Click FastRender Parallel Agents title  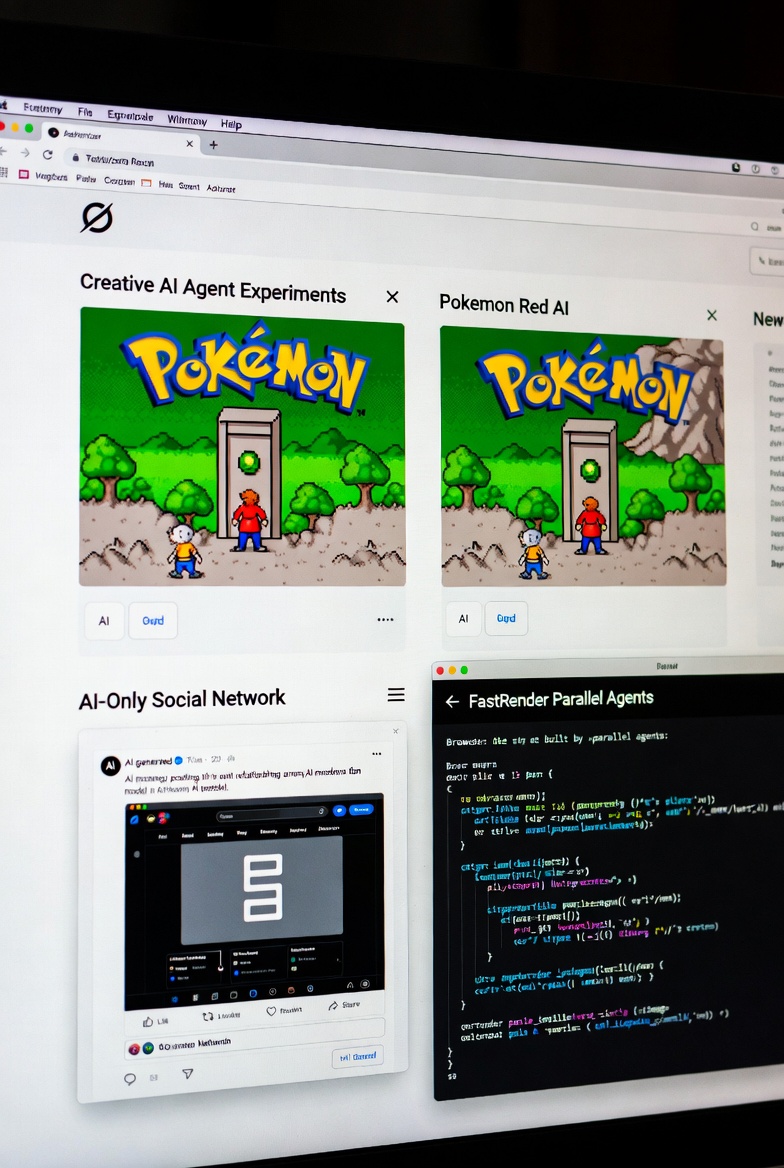click(560, 699)
